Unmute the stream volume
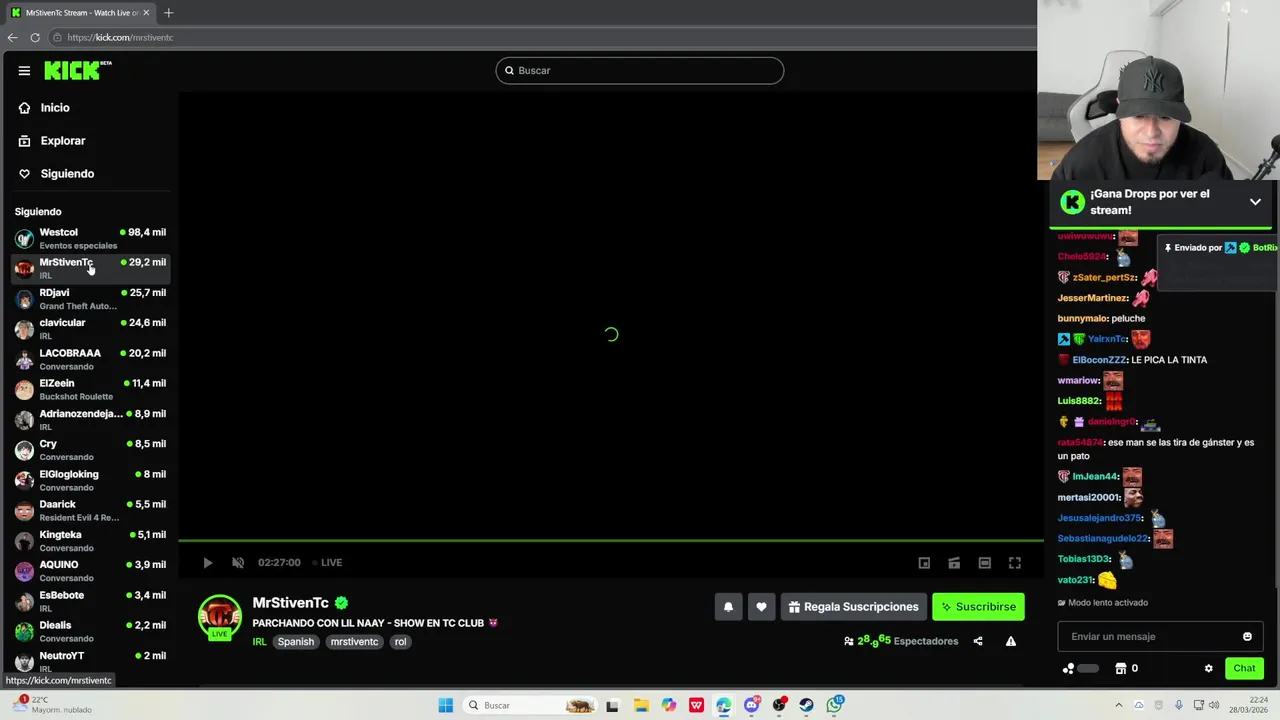The height and width of the screenshot is (720, 1280). tap(238, 563)
